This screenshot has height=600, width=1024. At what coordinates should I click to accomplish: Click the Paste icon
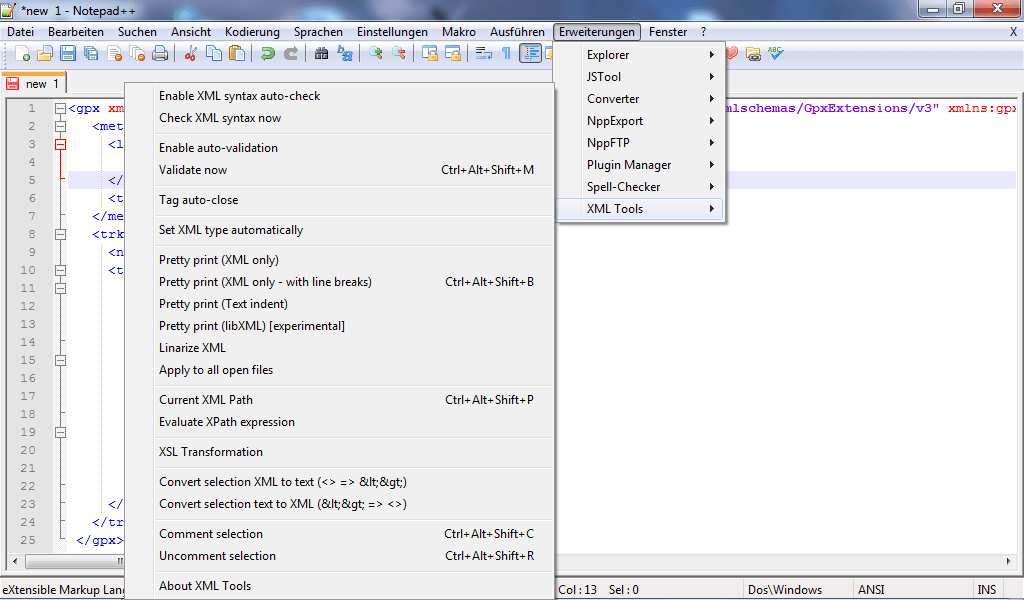coord(238,52)
